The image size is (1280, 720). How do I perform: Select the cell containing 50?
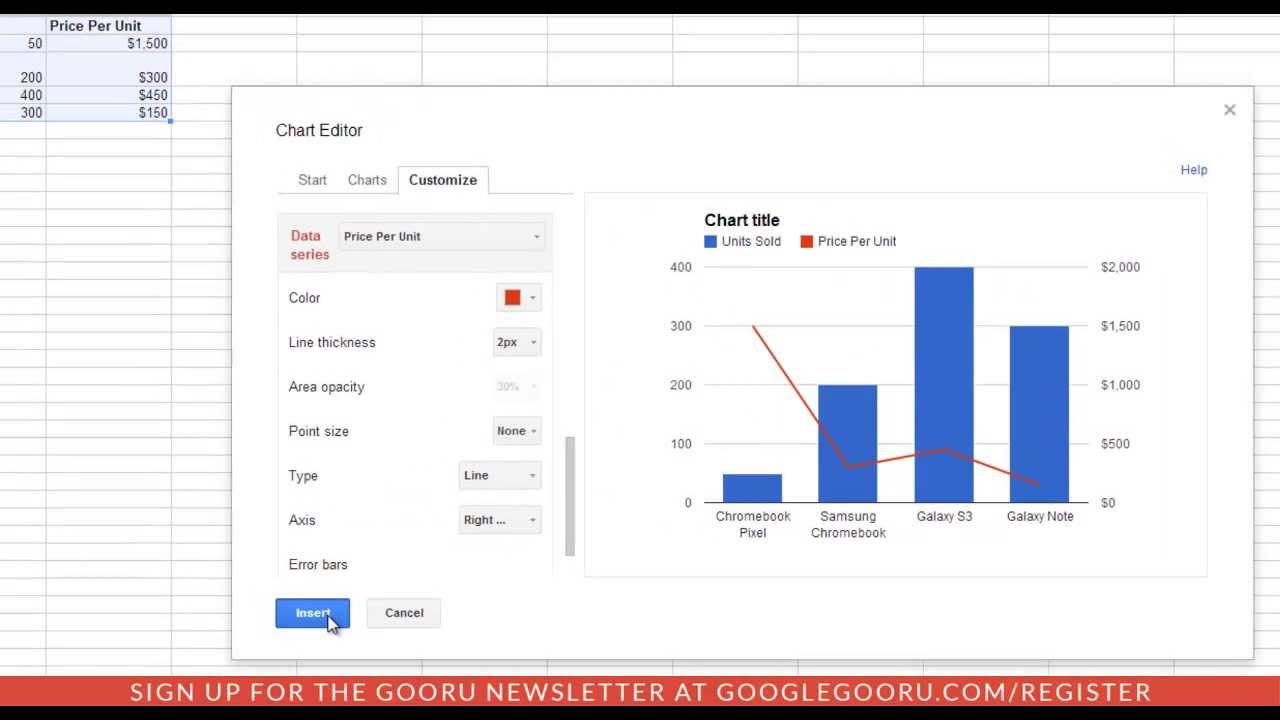[x=23, y=44]
